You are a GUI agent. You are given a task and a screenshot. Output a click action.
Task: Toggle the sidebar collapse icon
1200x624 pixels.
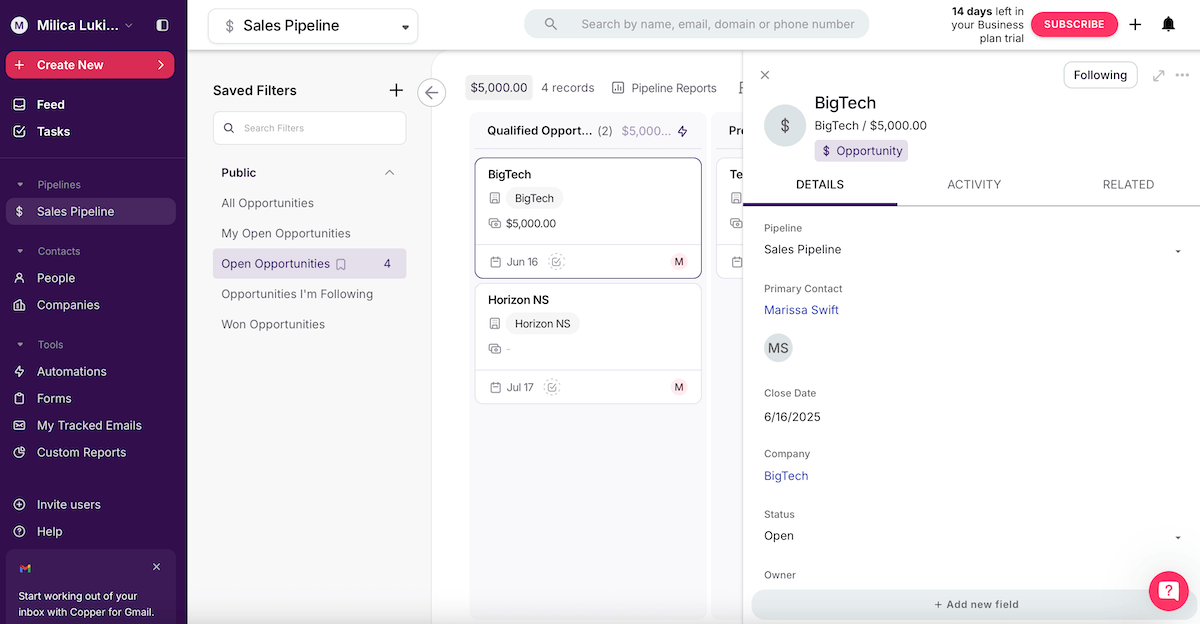pyautogui.click(x=163, y=25)
